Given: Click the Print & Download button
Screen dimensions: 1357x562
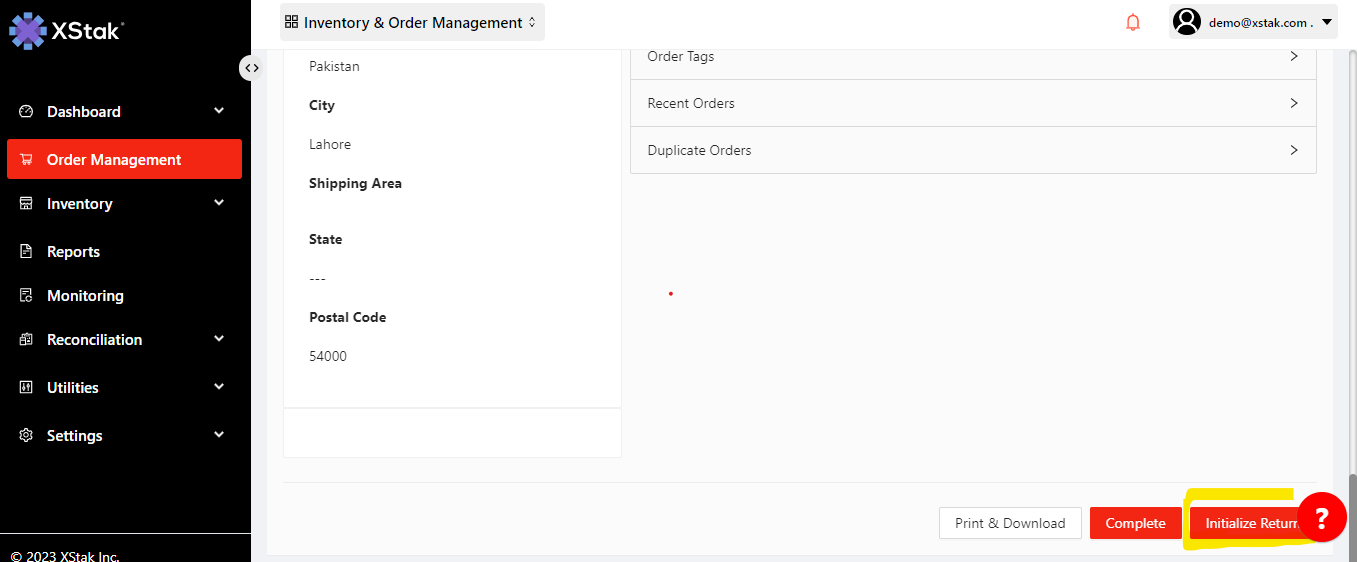Looking at the screenshot, I should 1010,523.
